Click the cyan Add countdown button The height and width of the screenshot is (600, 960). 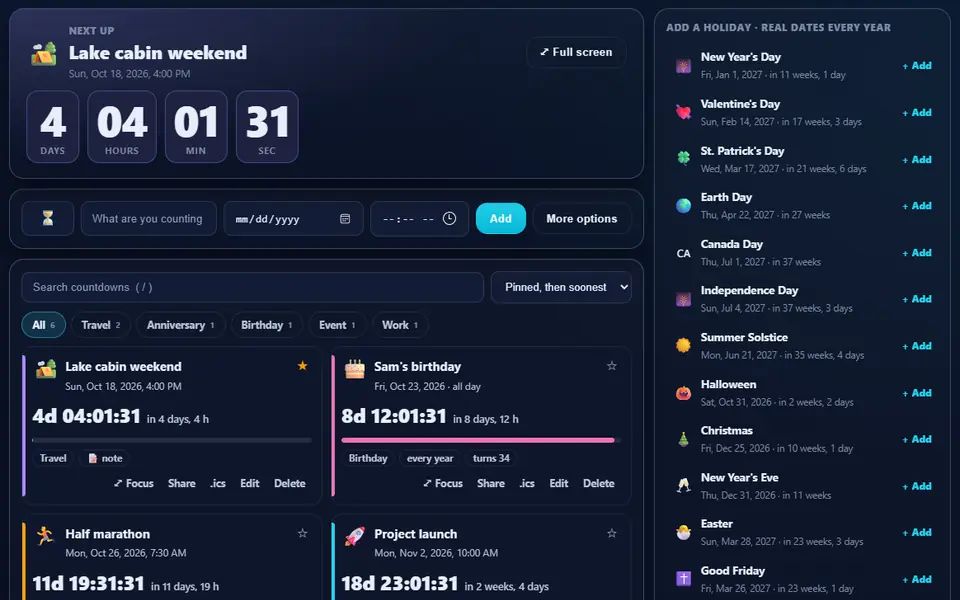pos(501,219)
